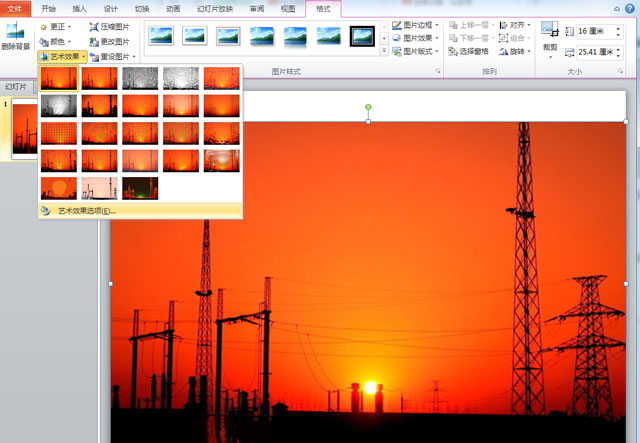Apply the Cutout effect with large sun
This screenshot has height=443, width=640.
[x=59, y=188]
